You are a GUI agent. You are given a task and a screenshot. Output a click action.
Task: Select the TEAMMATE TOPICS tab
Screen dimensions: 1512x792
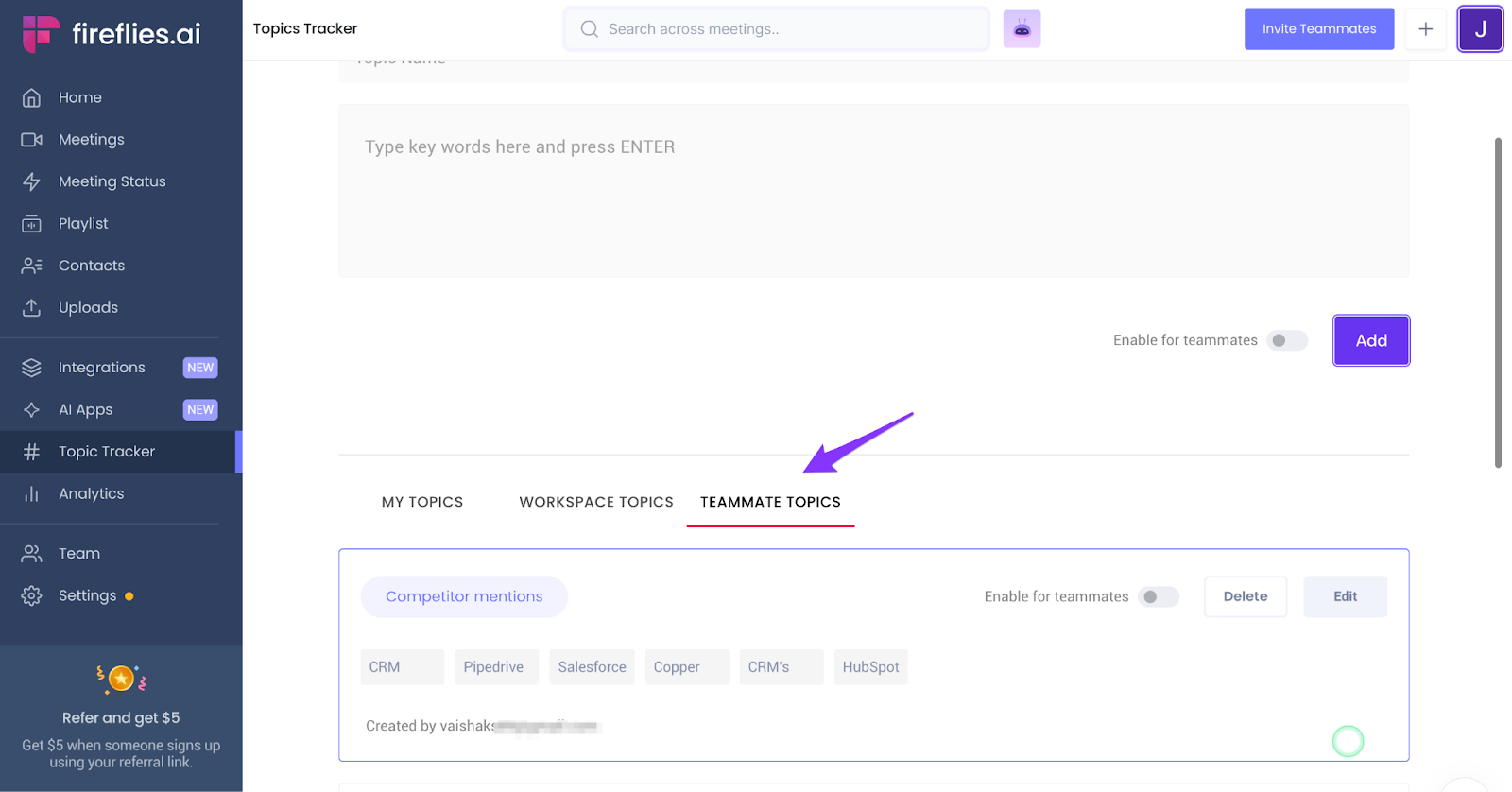[770, 502]
